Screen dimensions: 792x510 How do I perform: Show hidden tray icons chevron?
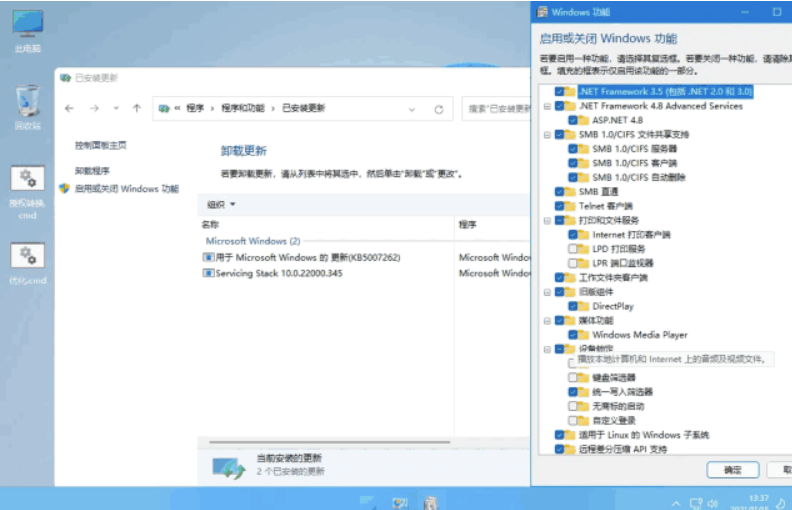point(676,503)
